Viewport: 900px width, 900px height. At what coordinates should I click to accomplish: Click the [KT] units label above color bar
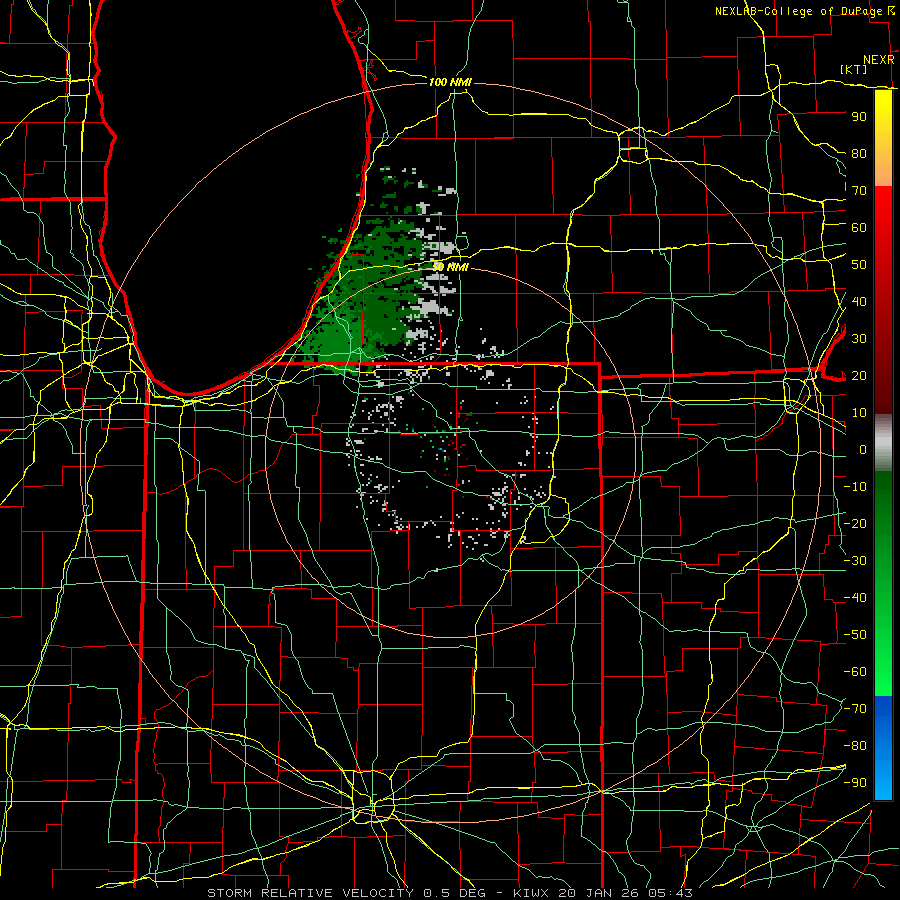tap(853, 69)
